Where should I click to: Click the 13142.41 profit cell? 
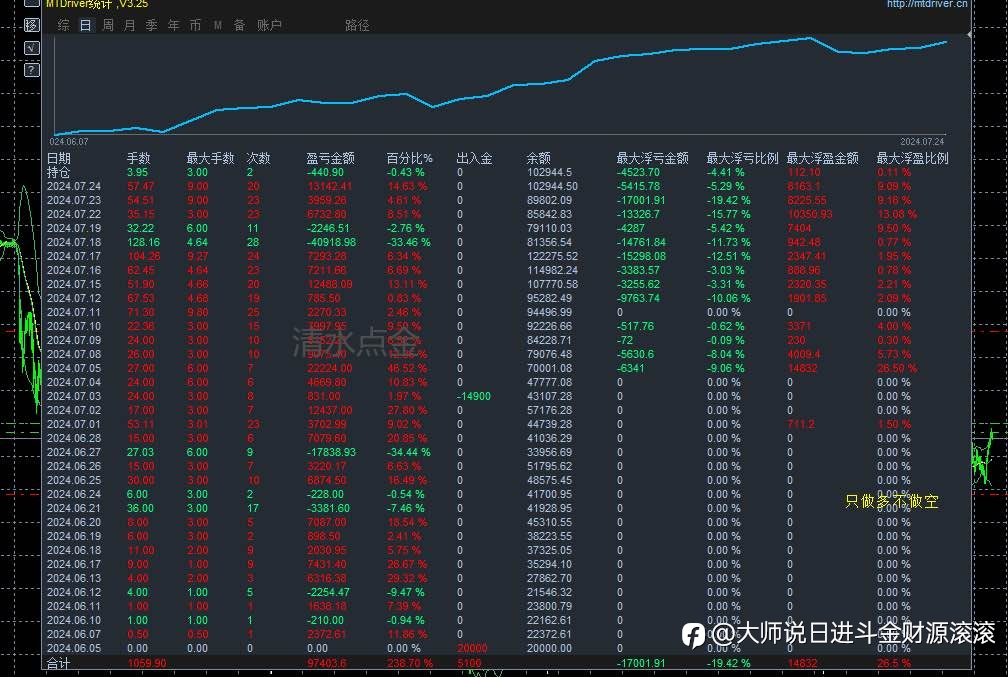pos(330,186)
